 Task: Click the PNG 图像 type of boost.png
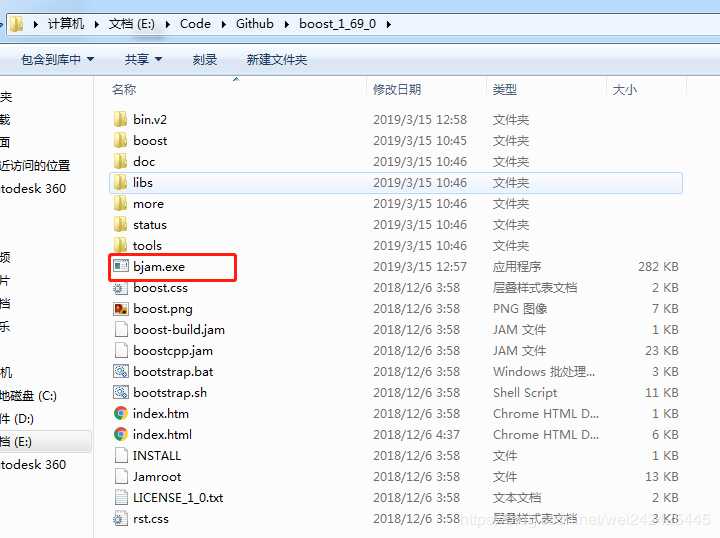[x=520, y=308]
